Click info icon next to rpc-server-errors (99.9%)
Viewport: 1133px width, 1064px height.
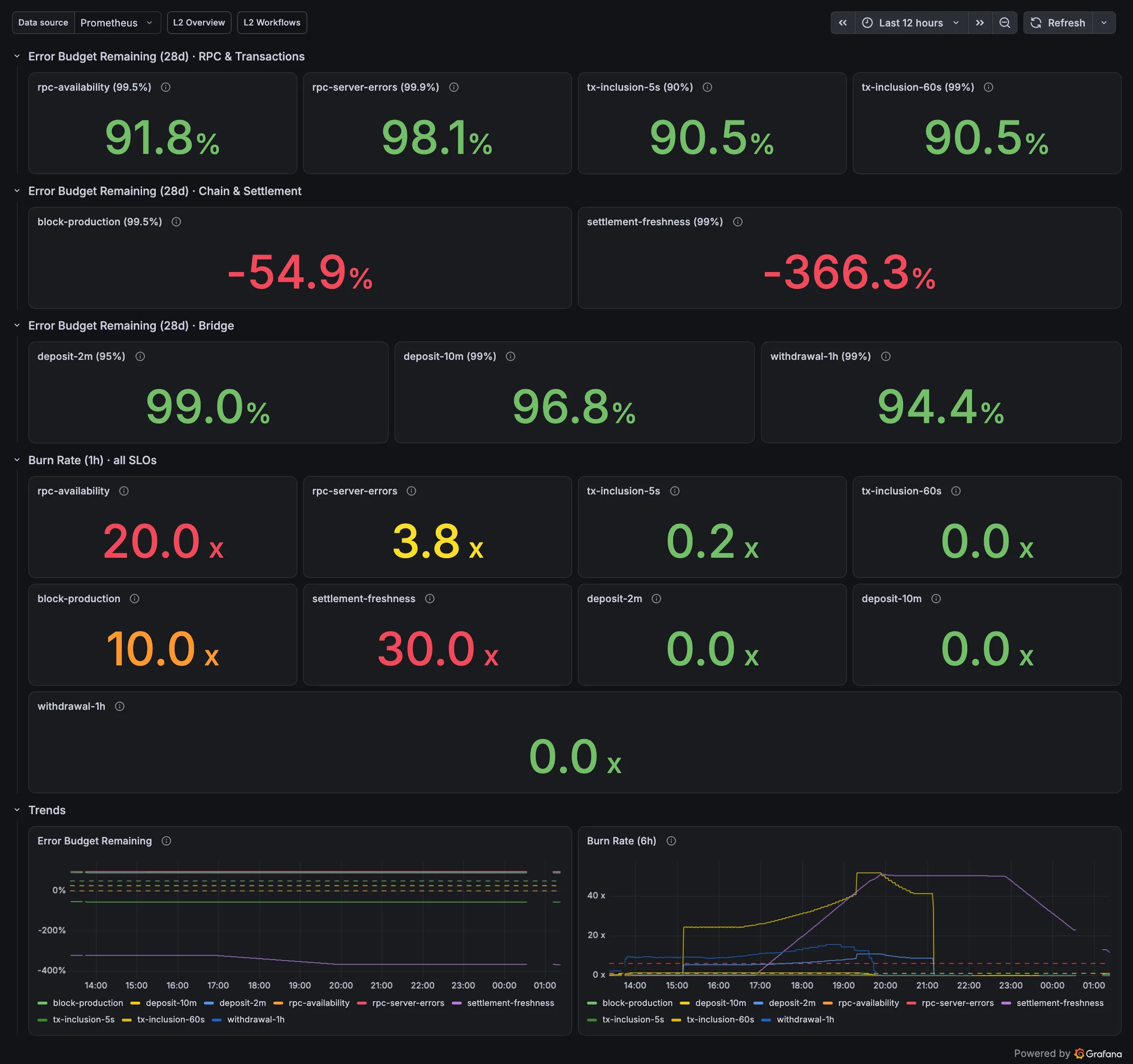[x=454, y=87]
